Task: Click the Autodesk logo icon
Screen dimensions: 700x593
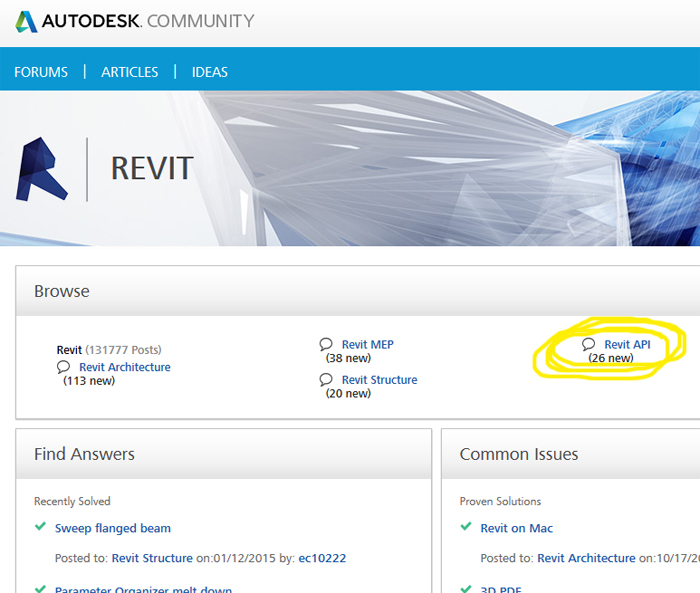Action: pos(26,21)
